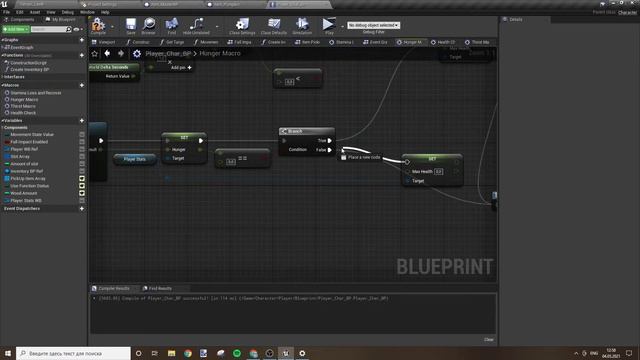Open the Edit menu
This screenshot has width=640, height=360.
click(20, 12)
